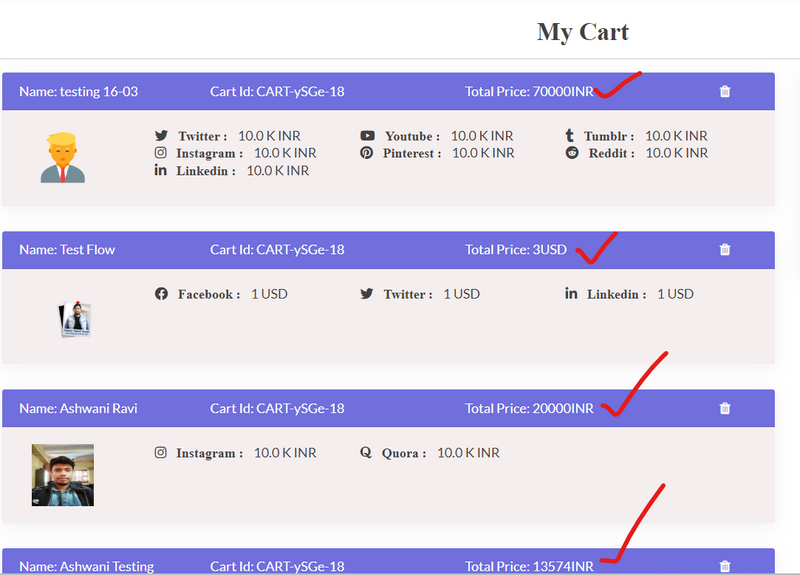
Task: Click the Quora icon in Ashwani Ravi
Action: (x=367, y=453)
